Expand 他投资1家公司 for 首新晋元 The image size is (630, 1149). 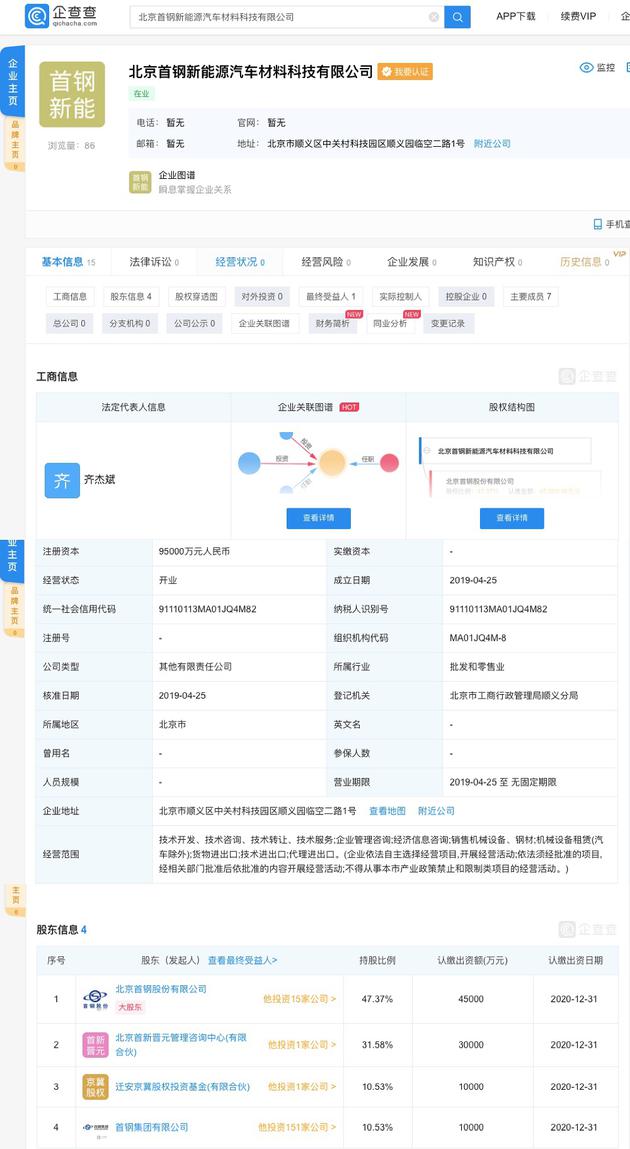point(303,1045)
